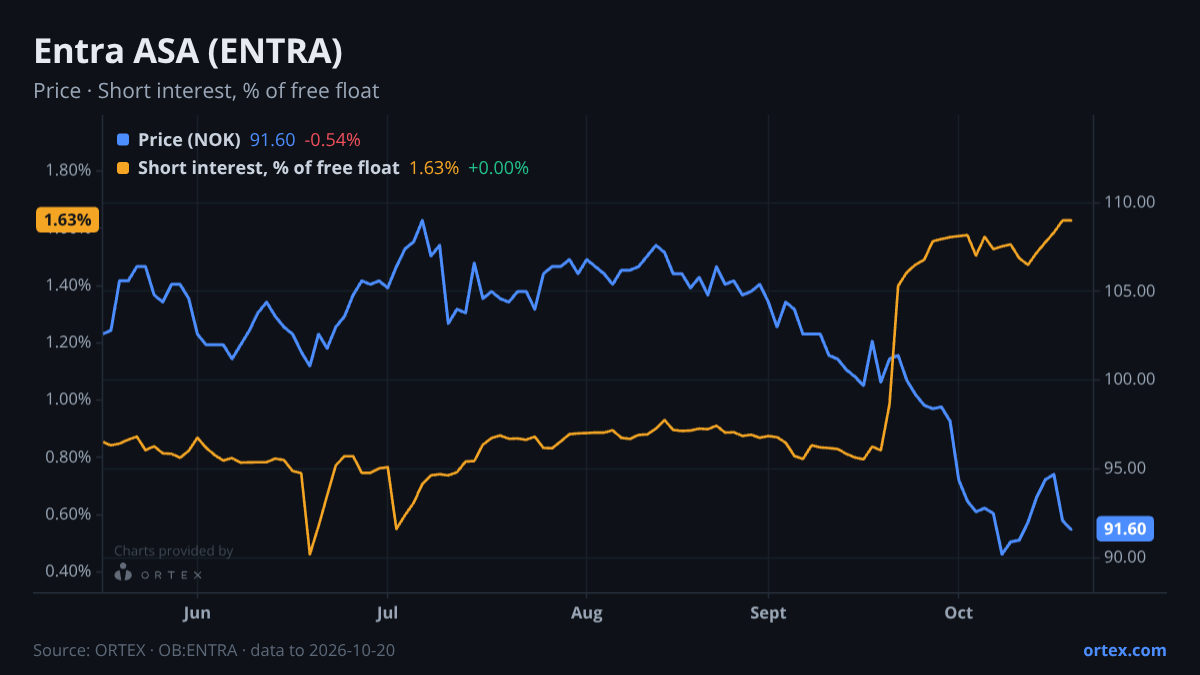Click the Price (NOK) legend label
1200x675 pixels.
(x=189, y=140)
